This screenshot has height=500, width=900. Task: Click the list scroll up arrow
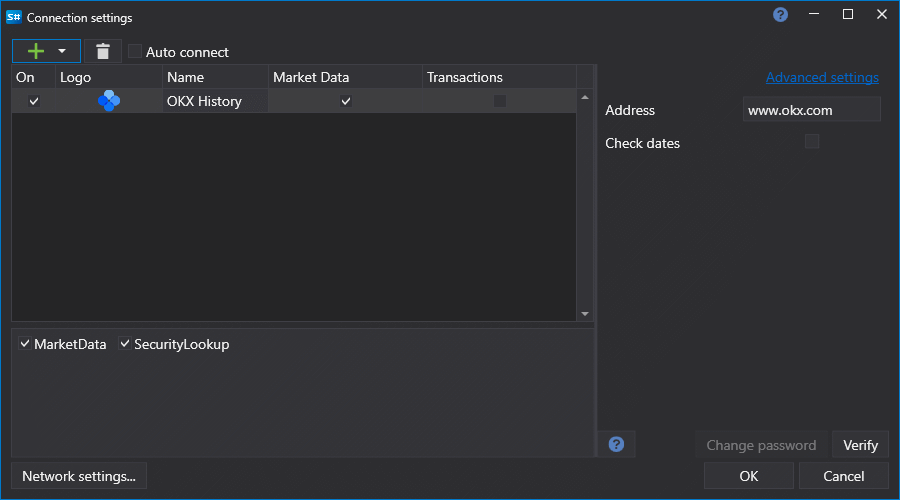point(585,98)
